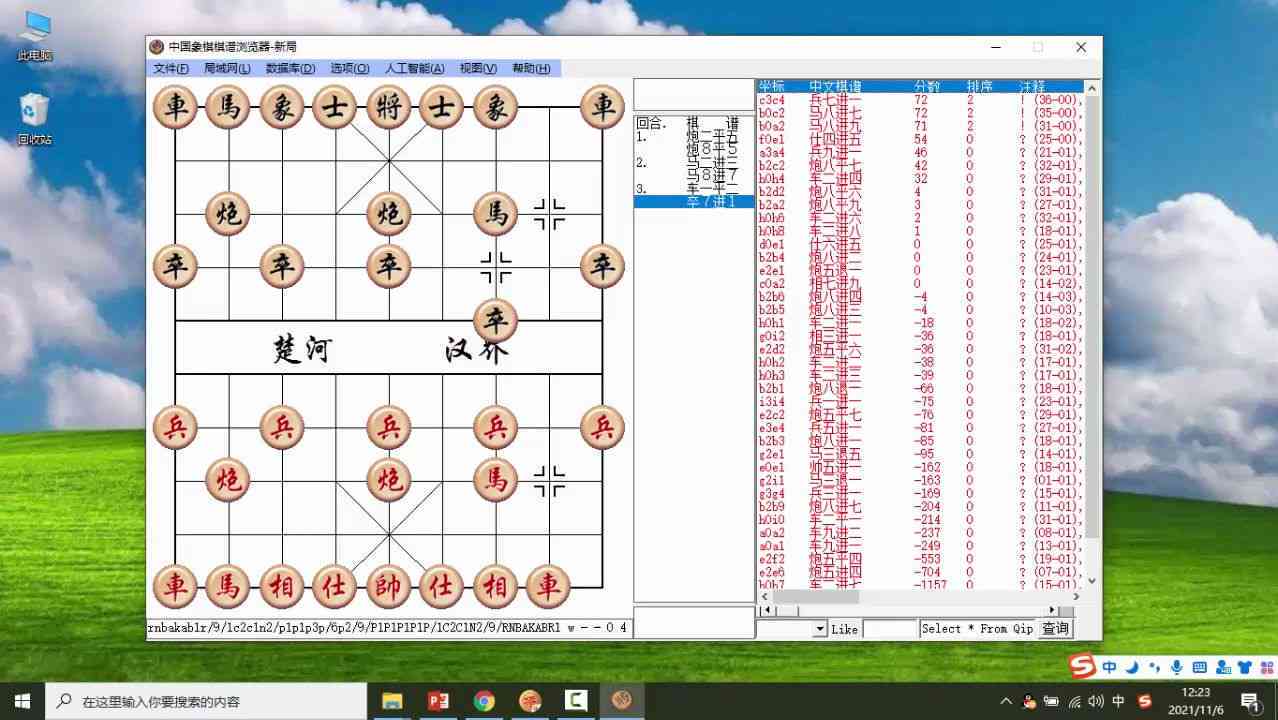Click the 查询 query button

1055,629
